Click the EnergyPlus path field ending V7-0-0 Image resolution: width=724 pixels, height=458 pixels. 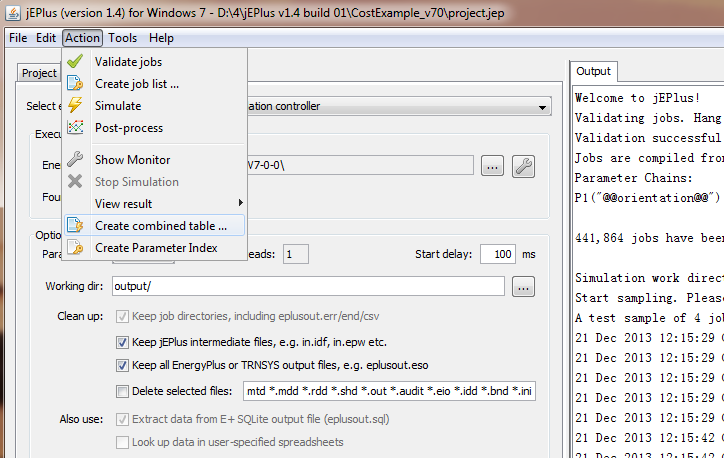[360, 165]
